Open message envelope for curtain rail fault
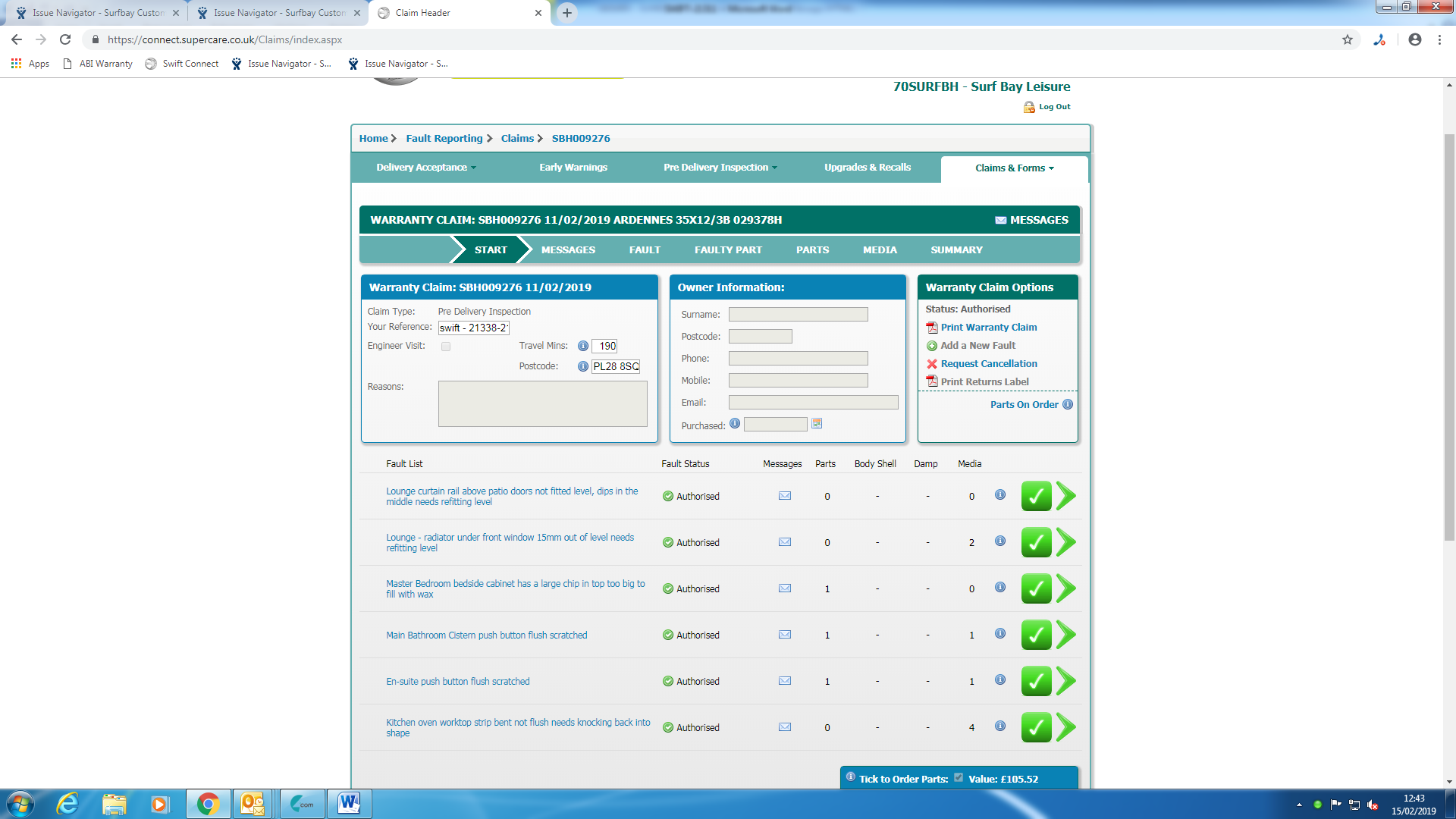This screenshot has width=1456, height=819. (785, 496)
